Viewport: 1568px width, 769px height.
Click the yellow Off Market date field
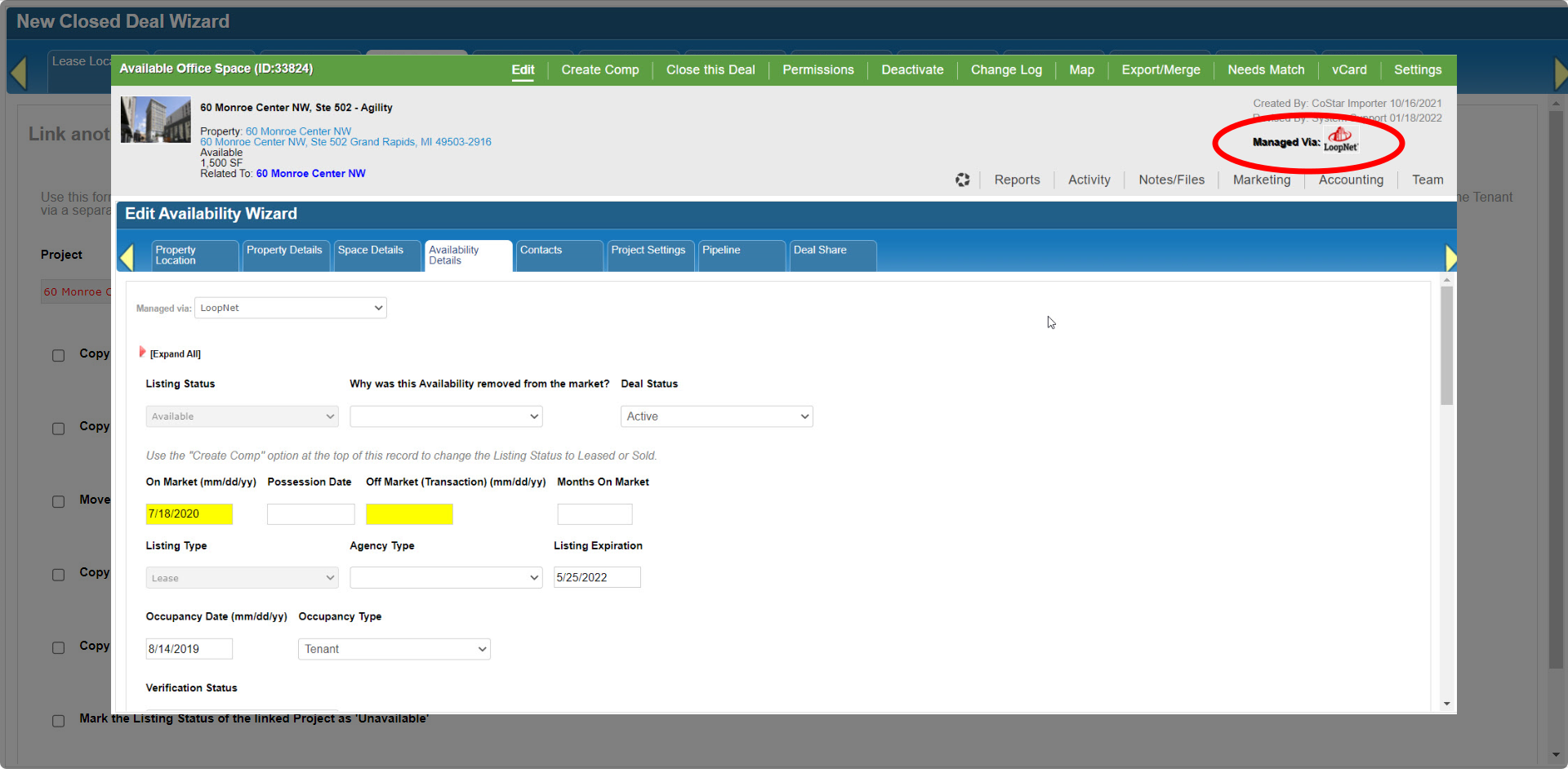tap(409, 513)
